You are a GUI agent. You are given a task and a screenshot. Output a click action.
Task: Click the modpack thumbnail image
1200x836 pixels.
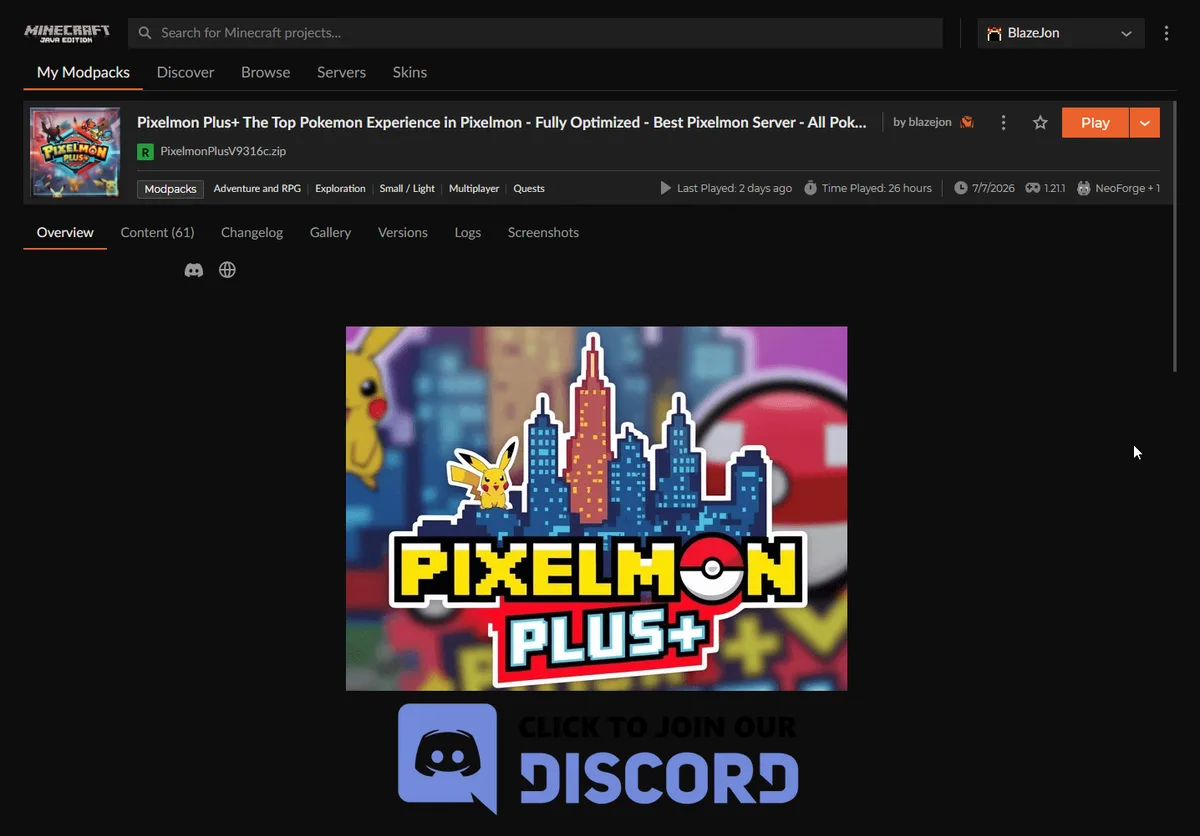click(75, 152)
